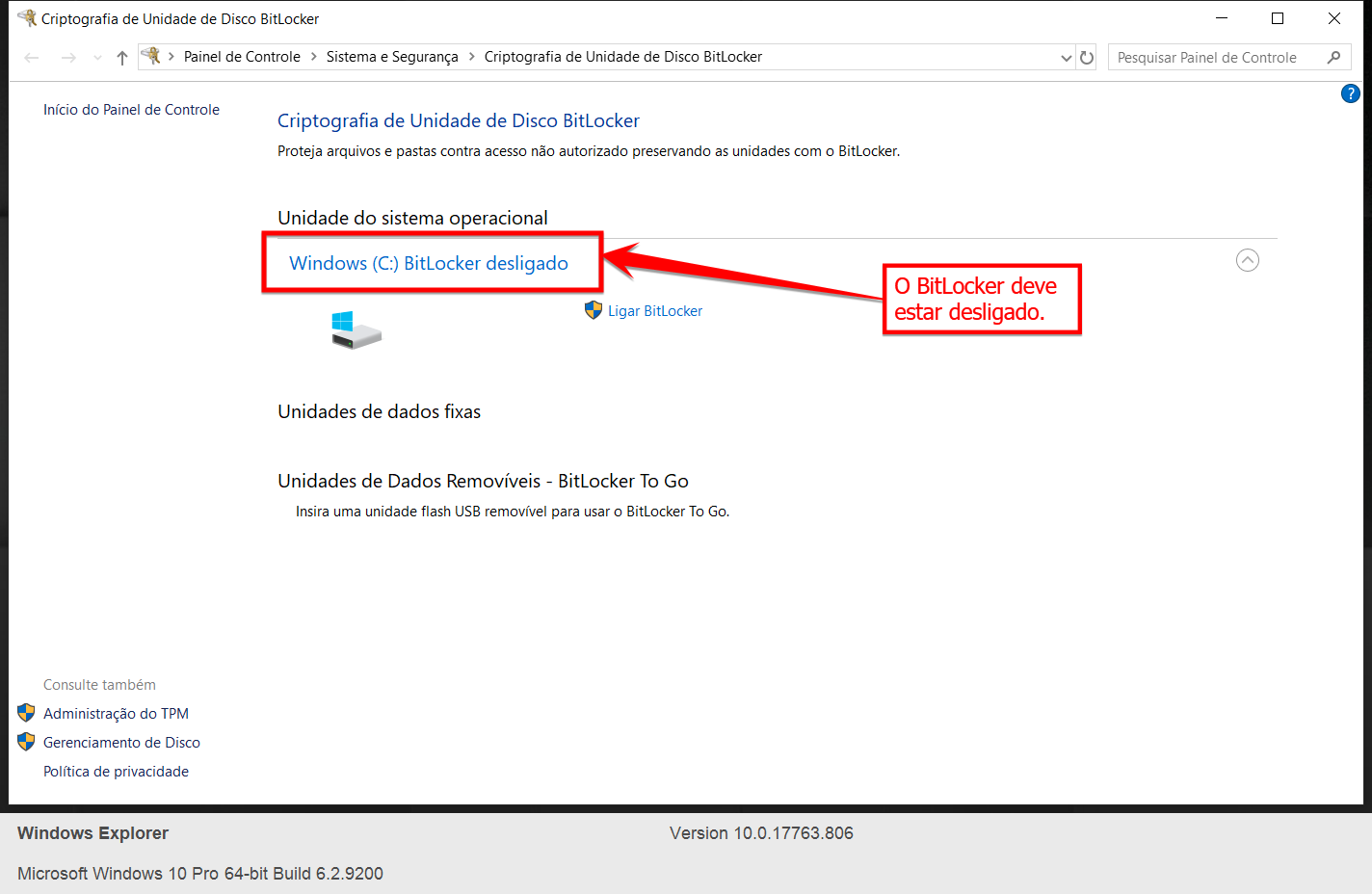Click Windows (C:) BitLocker desligado link
This screenshot has height=894, width=1372.
coord(429,263)
